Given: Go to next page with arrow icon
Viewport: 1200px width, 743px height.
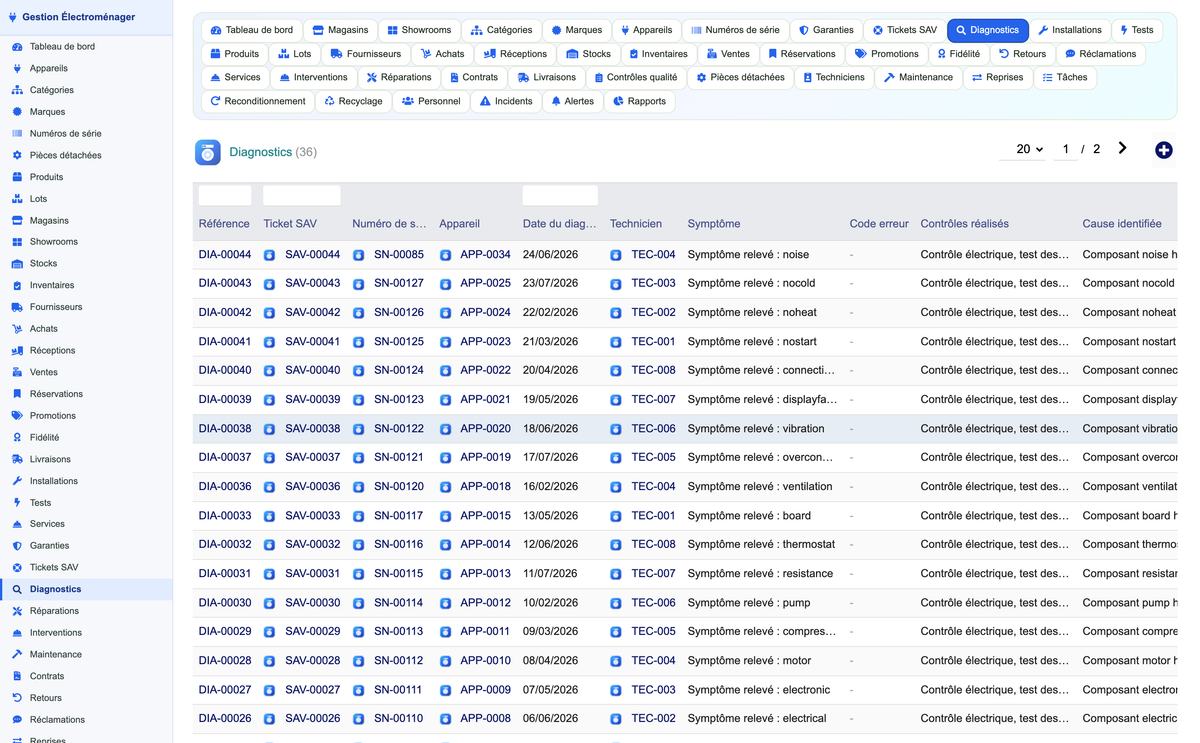Looking at the screenshot, I should [1122, 148].
